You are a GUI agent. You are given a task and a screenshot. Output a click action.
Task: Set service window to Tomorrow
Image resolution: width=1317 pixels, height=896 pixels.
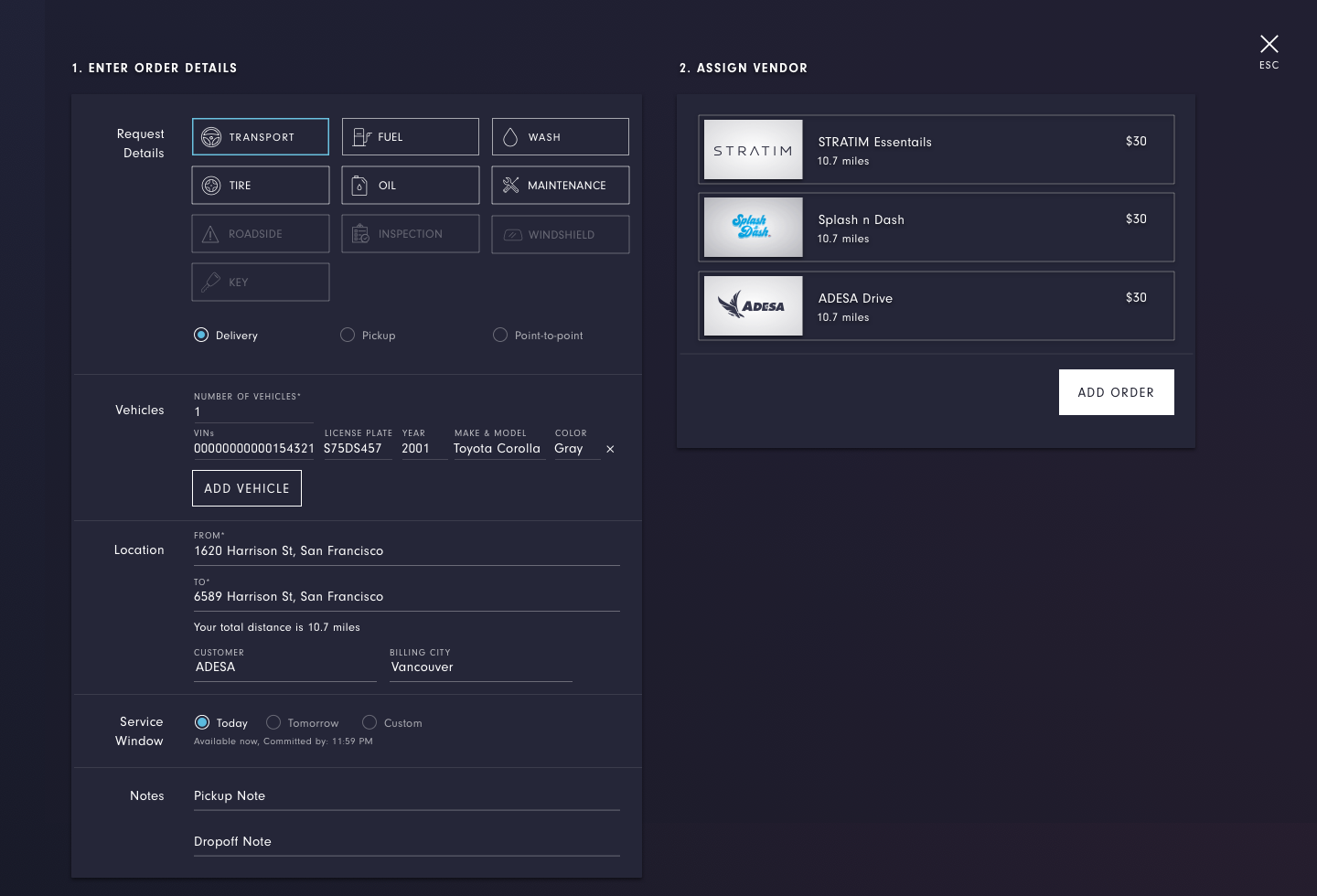273,722
